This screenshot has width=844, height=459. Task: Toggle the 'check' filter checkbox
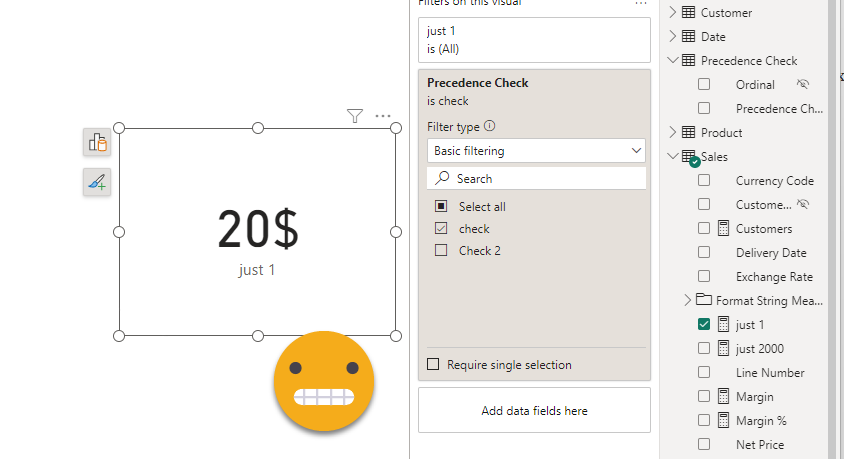[441, 229]
